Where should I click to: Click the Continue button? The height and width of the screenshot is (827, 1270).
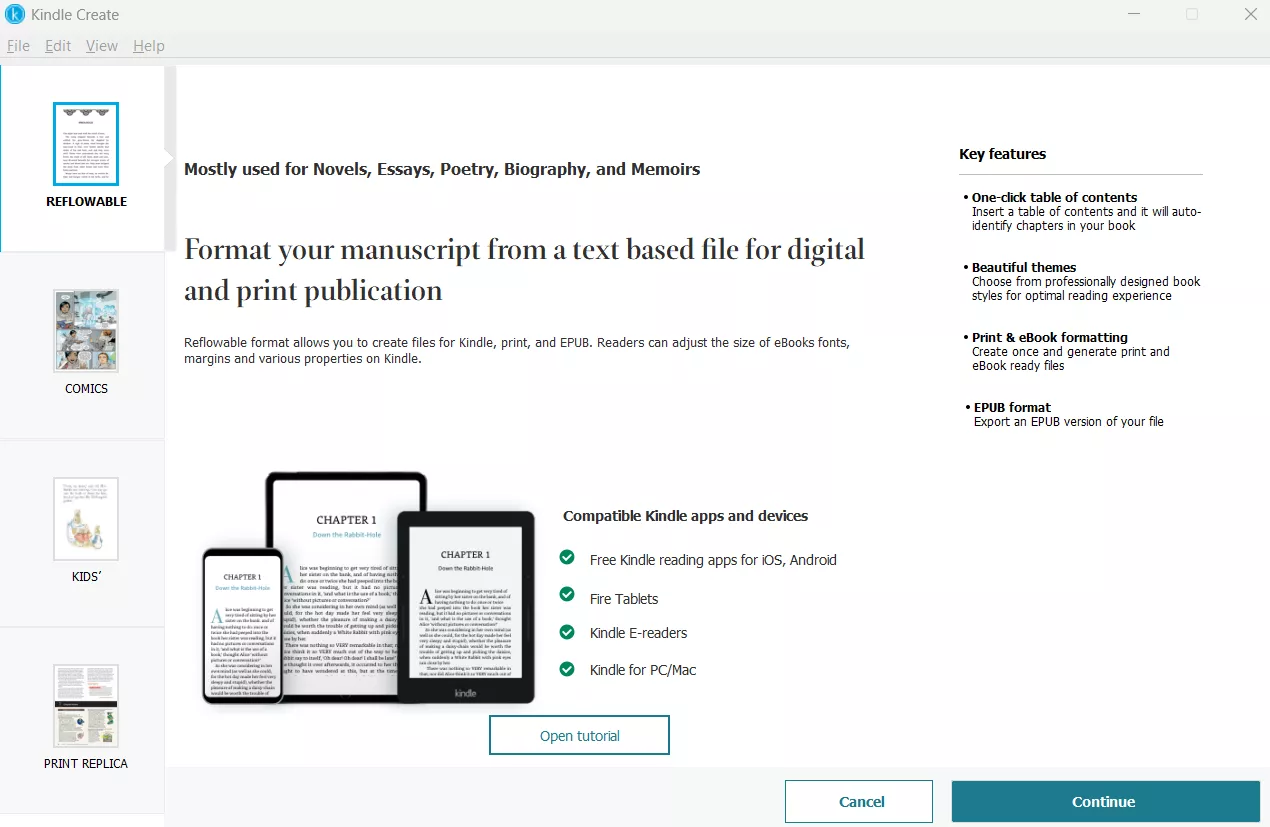point(1105,801)
